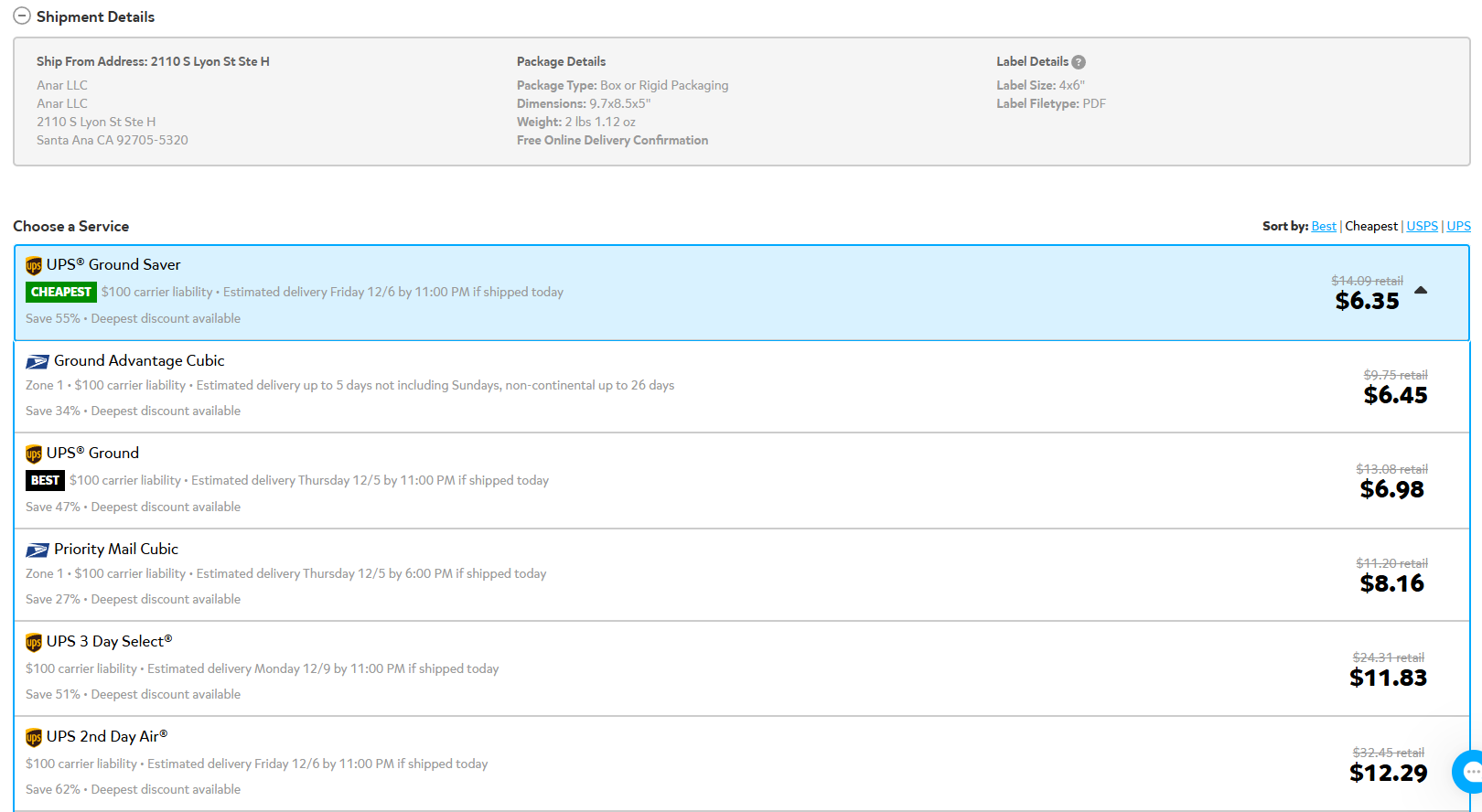Sort services by Best
Image resolution: width=1482 pixels, height=812 pixels.
[1324, 226]
